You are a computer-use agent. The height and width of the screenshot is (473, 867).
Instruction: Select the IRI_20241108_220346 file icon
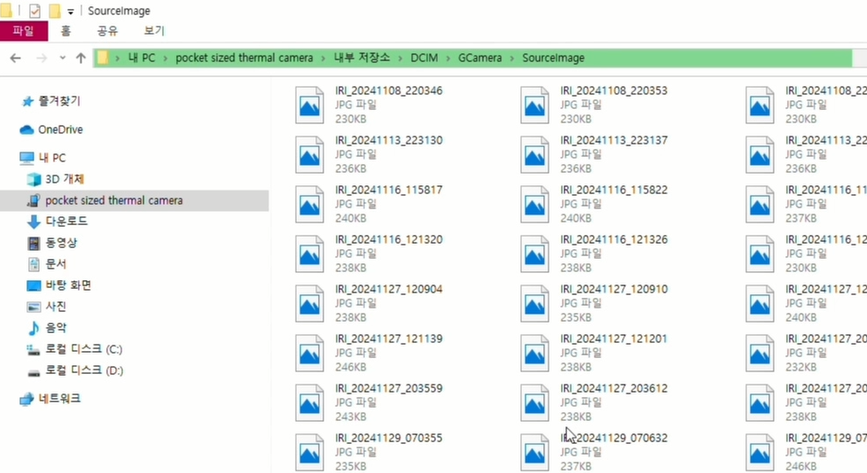(310, 105)
